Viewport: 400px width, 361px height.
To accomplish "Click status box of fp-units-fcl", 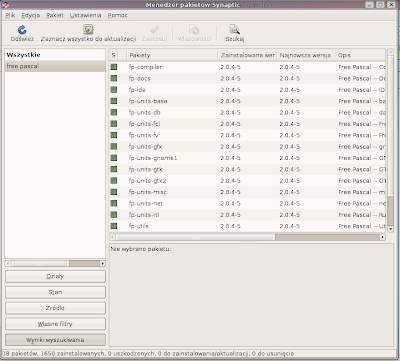I will pyautogui.click(x=114, y=124).
